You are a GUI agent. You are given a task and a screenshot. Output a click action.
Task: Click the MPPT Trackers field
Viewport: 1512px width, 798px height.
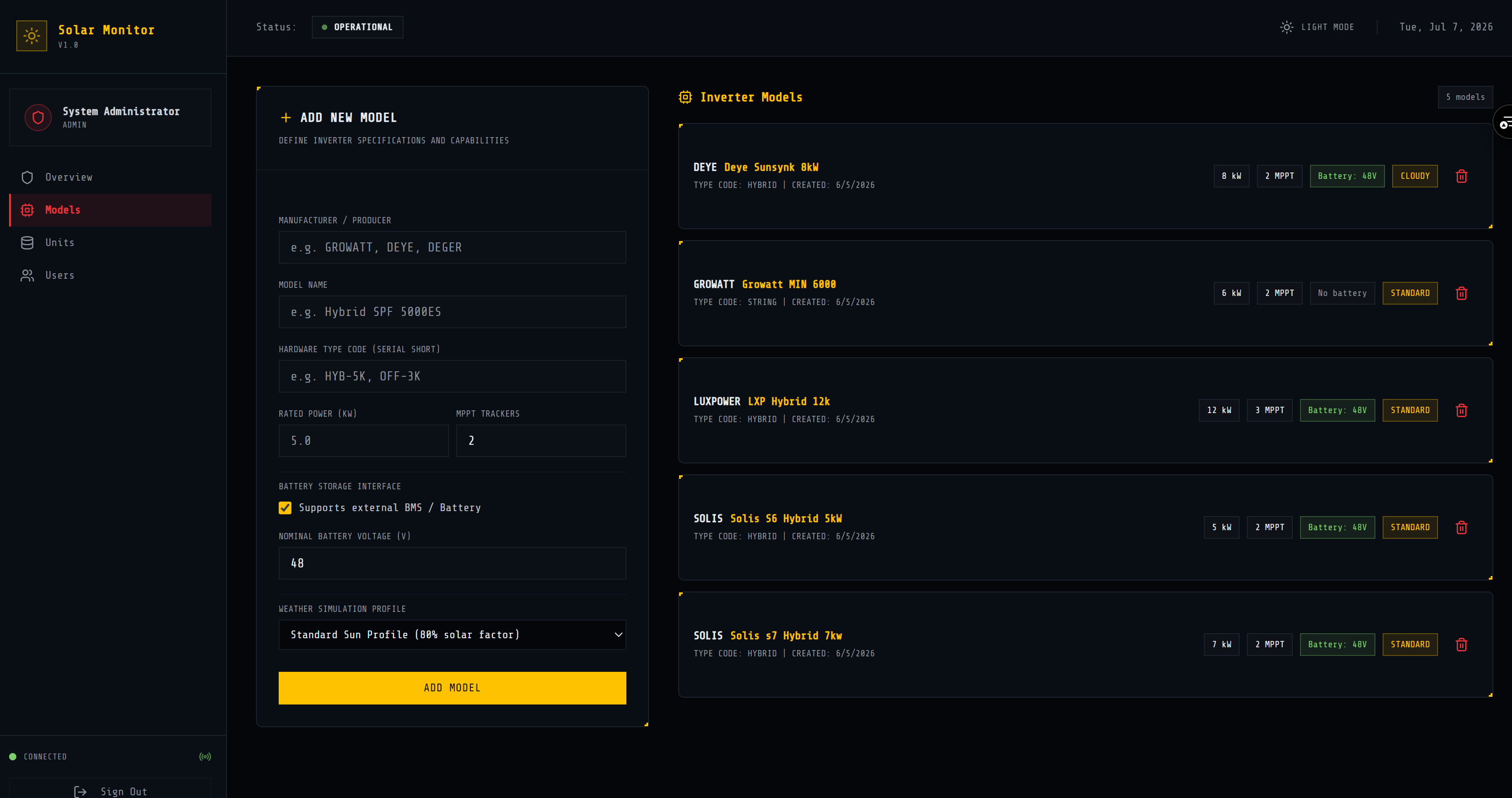(541, 441)
